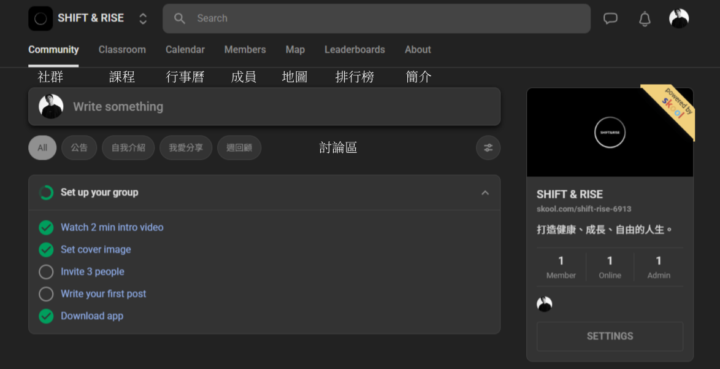The image size is (720, 369).
Task: Open the Download app link
Action: point(92,316)
